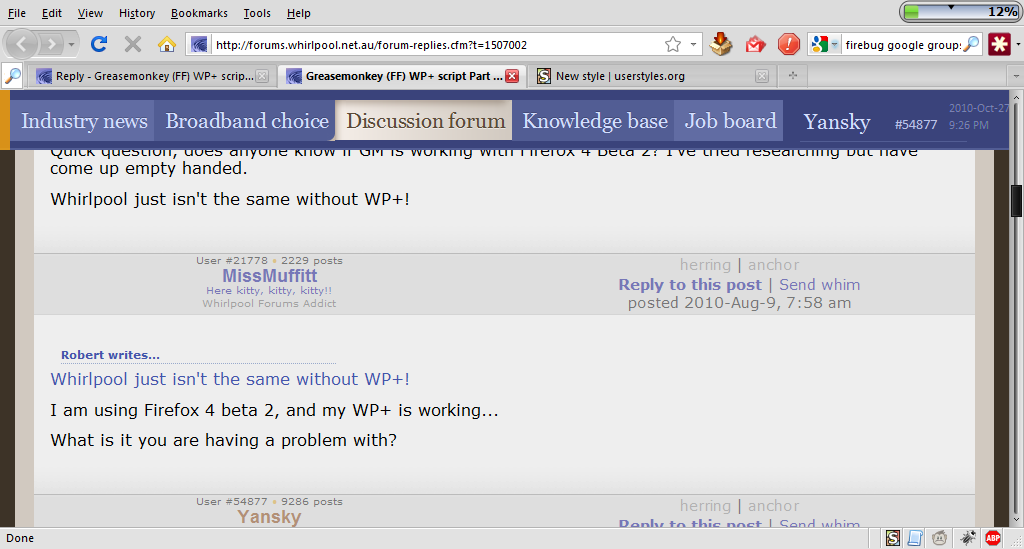Open Firebug via the bug status bar icon
1024x549 pixels.
click(x=968, y=538)
